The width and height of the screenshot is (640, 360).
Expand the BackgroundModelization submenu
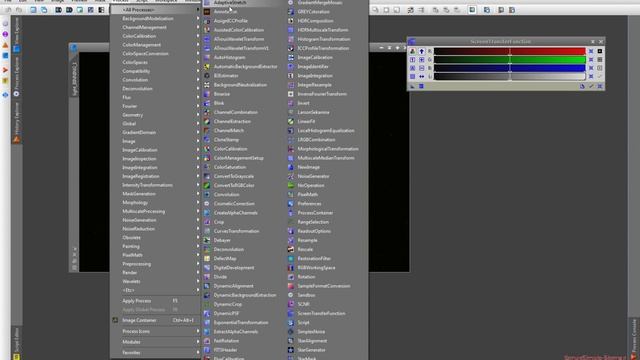[x=156, y=18]
